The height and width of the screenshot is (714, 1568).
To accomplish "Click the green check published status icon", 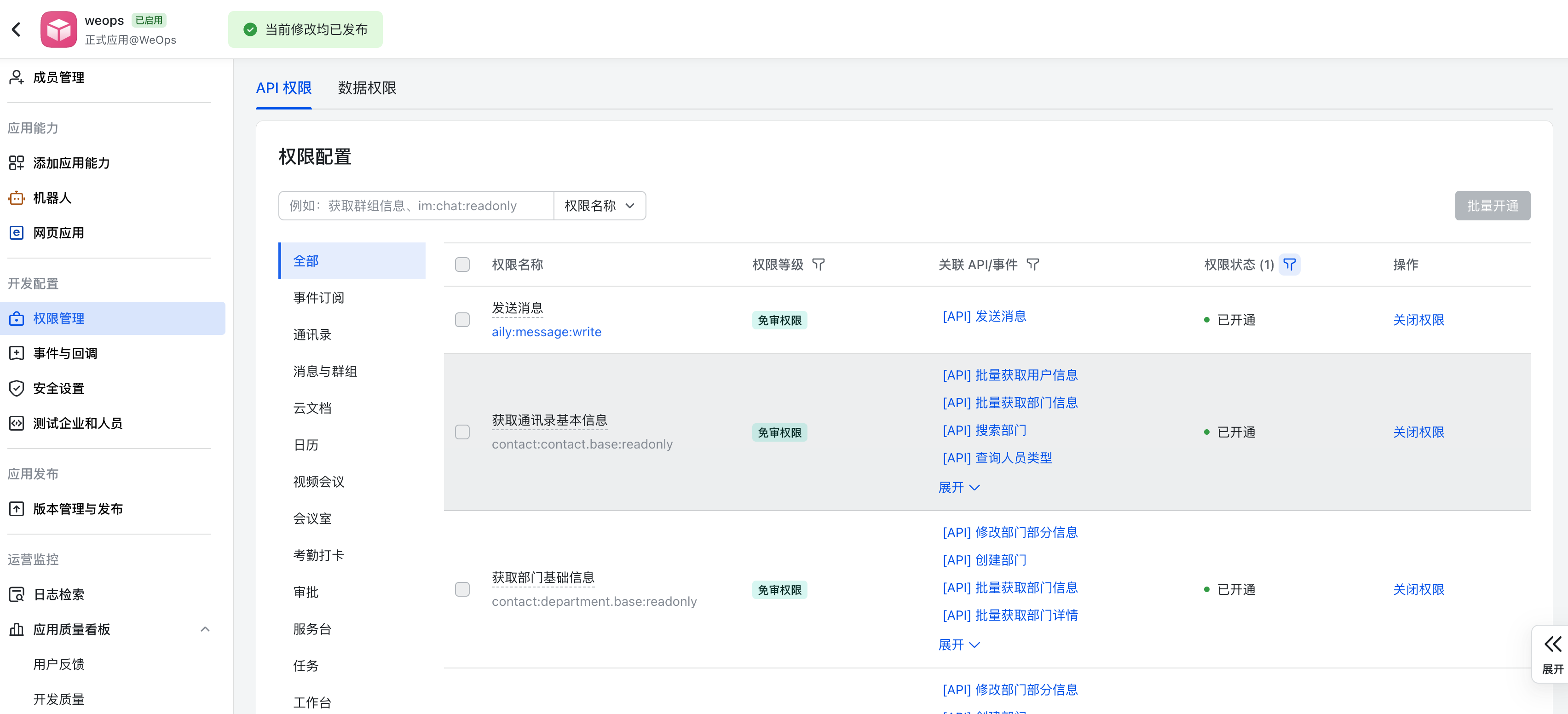I will [x=250, y=29].
